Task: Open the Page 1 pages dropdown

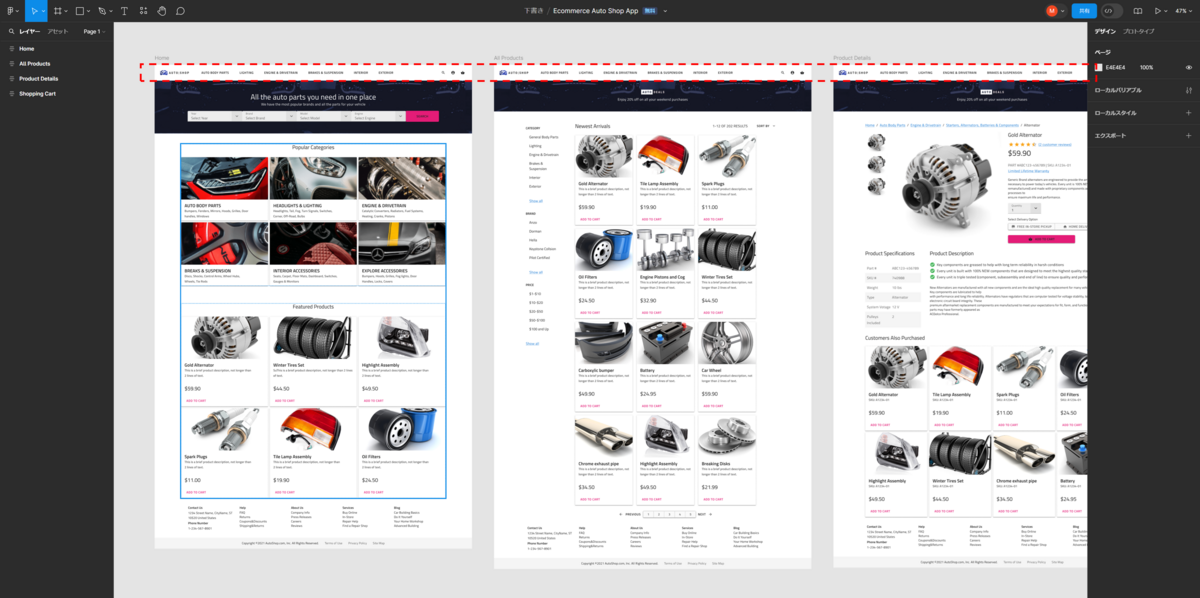Action: click(x=94, y=32)
